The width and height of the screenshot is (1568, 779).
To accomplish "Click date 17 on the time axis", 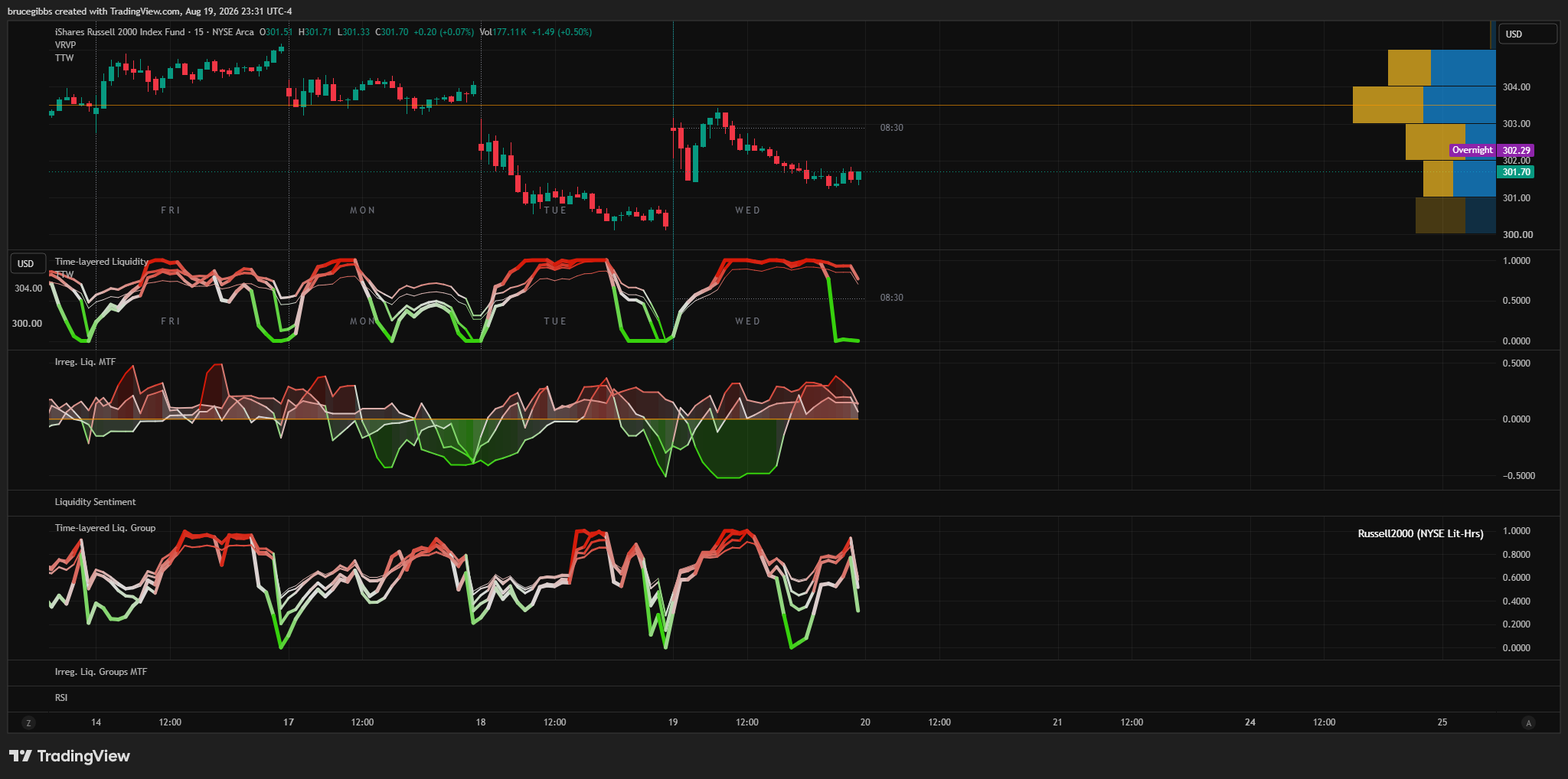I will 289,722.
